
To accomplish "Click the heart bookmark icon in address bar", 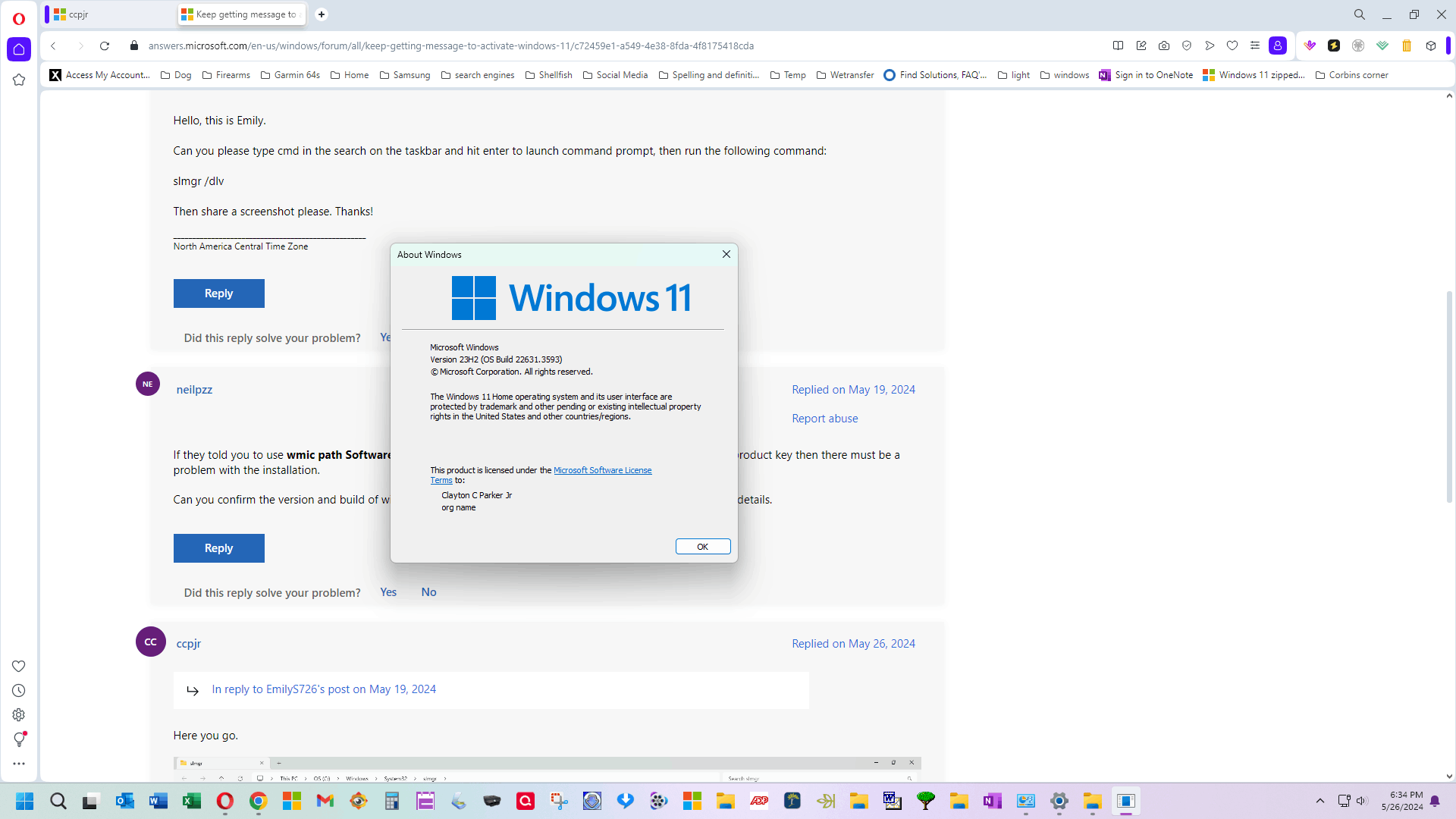I will coord(1232,45).
